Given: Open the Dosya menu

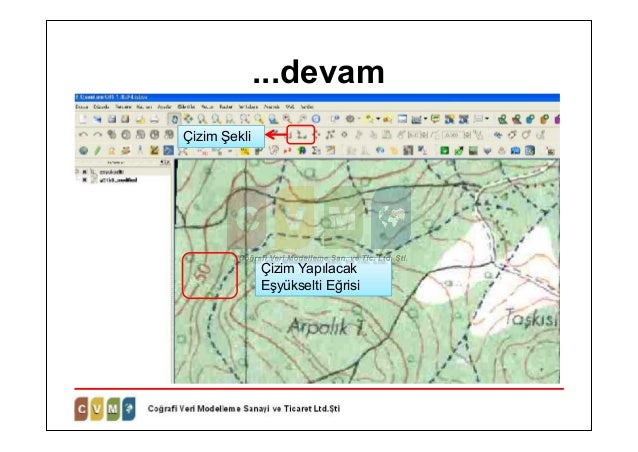Looking at the screenshot, I should coord(82,107).
